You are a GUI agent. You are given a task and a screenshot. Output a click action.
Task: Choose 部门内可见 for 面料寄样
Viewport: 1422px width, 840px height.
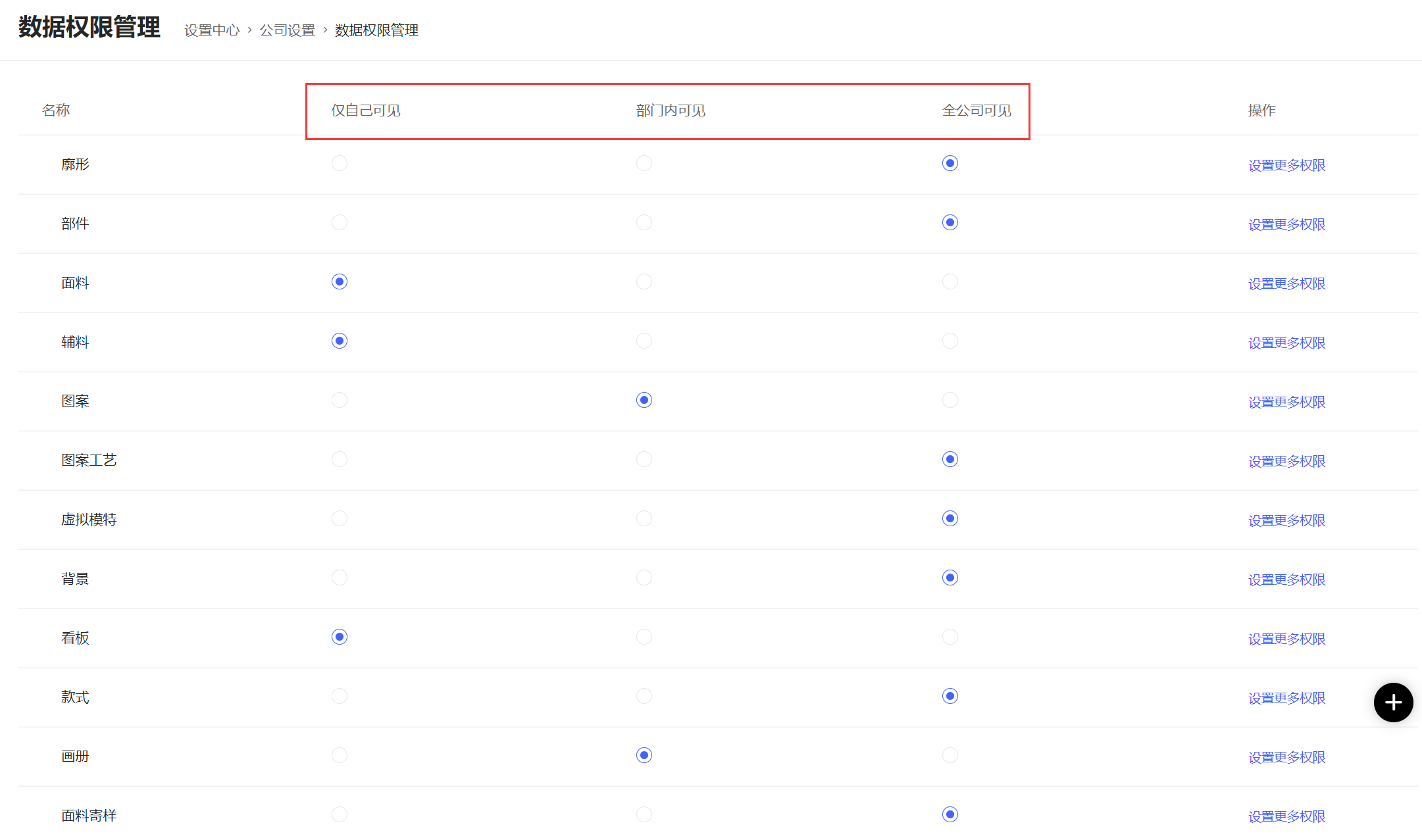pyautogui.click(x=644, y=814)
